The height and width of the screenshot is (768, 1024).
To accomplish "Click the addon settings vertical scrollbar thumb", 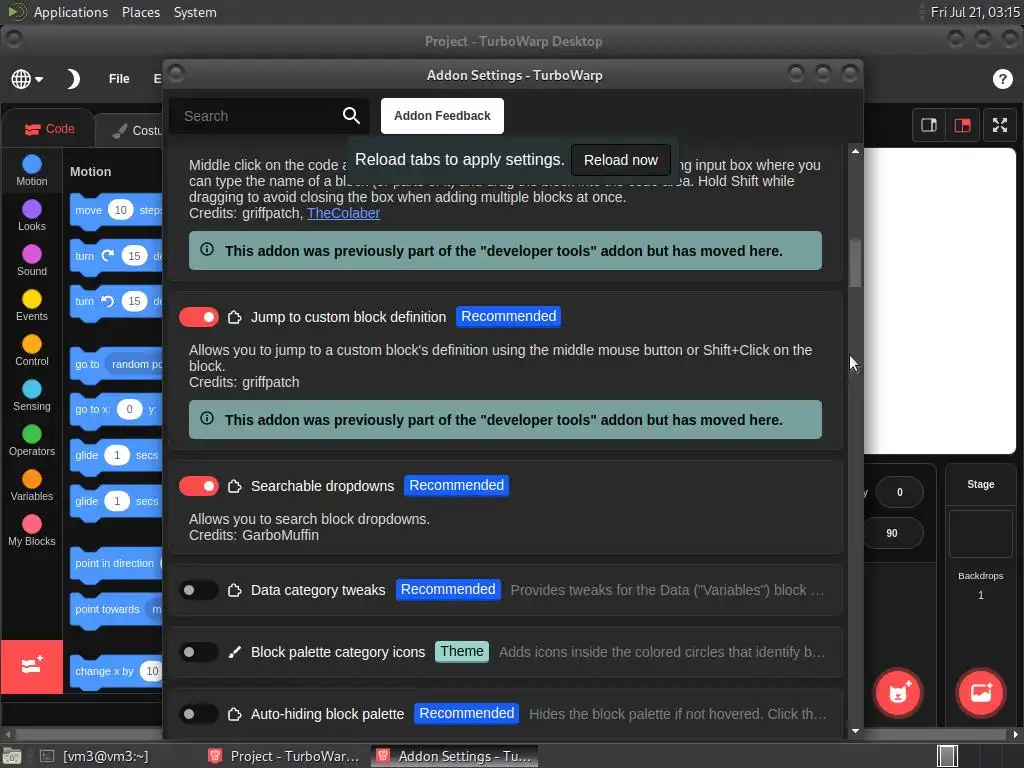I will point(855,263).
